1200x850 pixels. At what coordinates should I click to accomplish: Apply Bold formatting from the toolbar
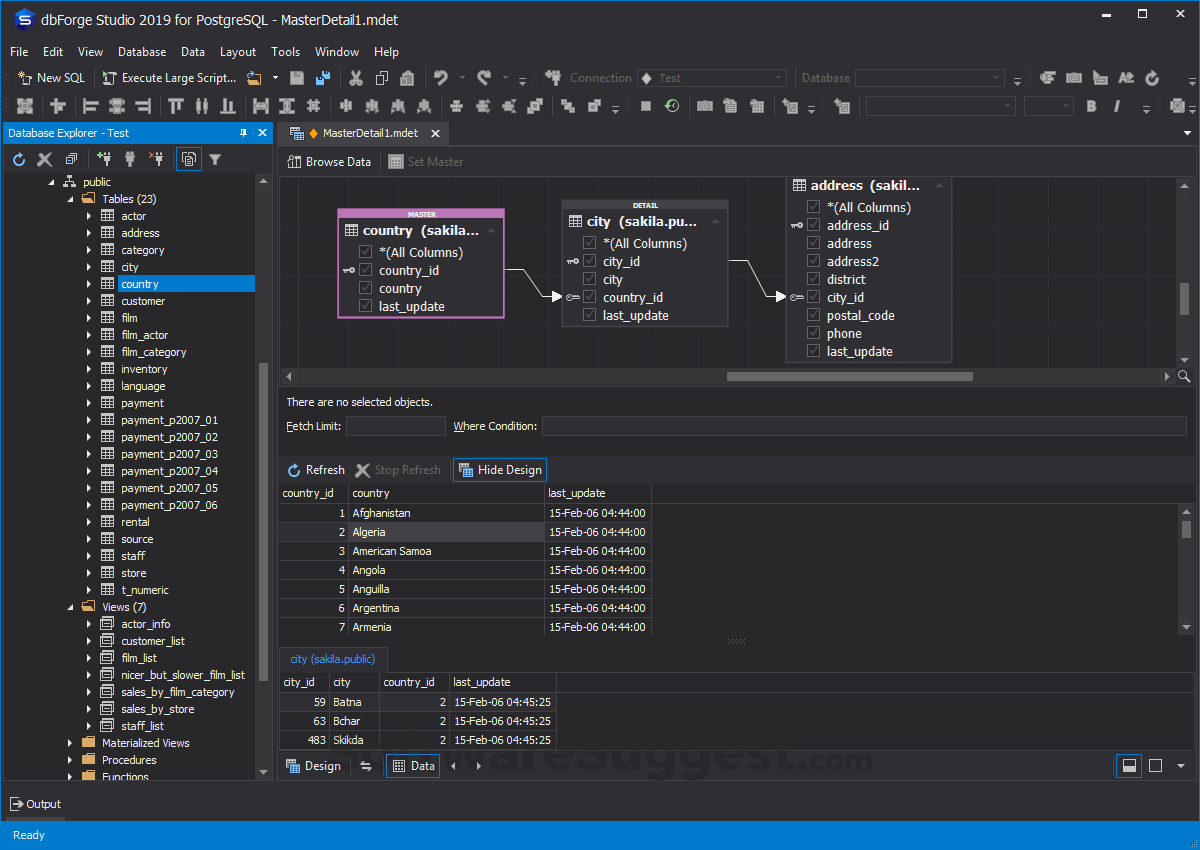1089,105
